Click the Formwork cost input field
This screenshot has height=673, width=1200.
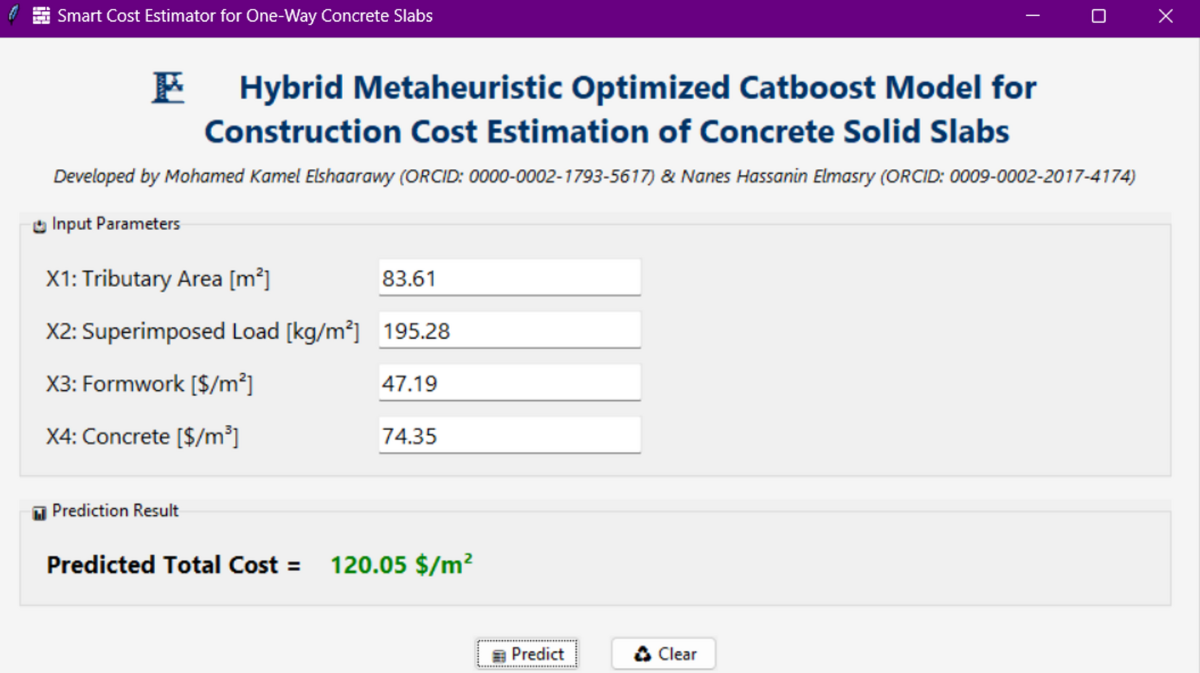(x=509, y=382)
